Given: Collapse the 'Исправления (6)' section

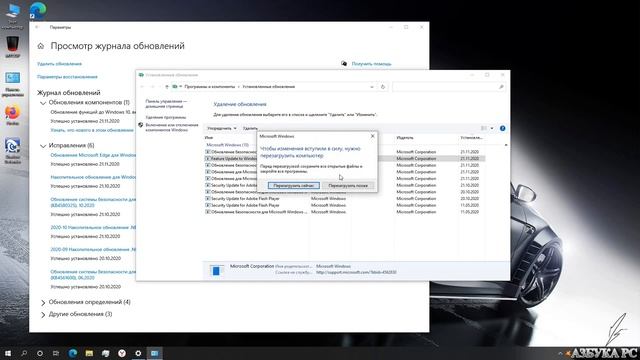Looking at the screenshot, I should 67,145.
